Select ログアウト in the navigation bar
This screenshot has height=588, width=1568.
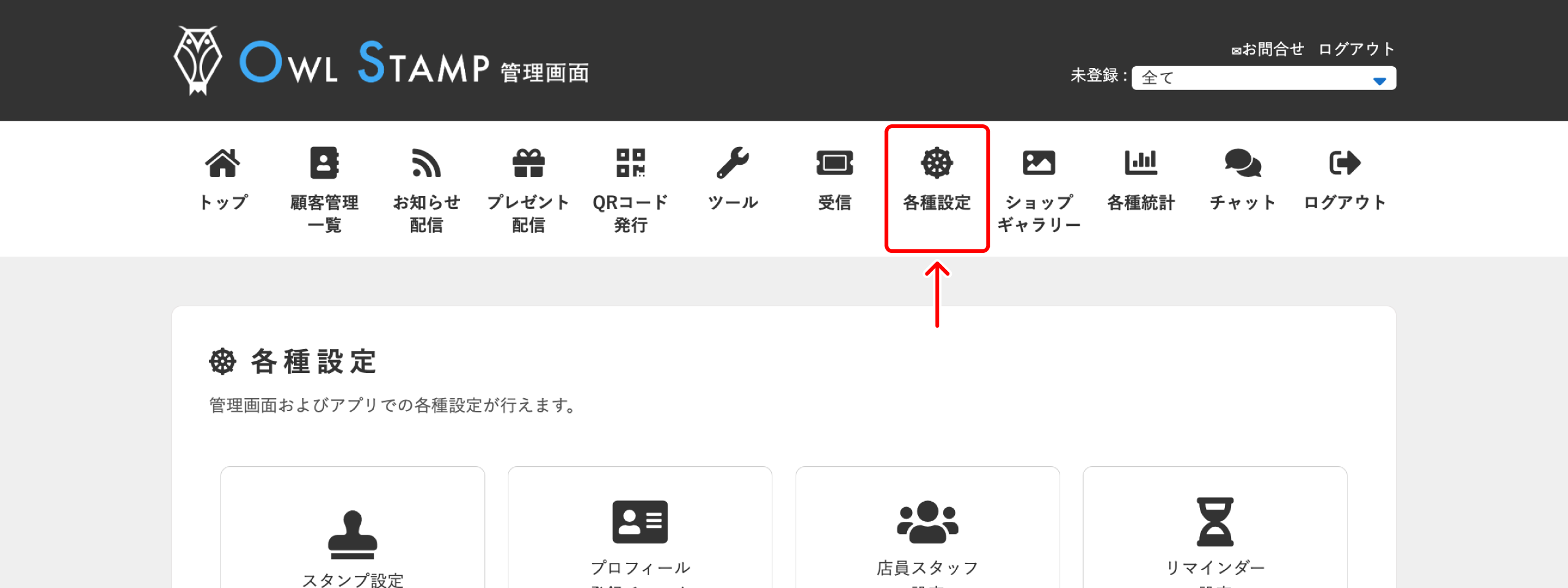tap(1345, 178)
